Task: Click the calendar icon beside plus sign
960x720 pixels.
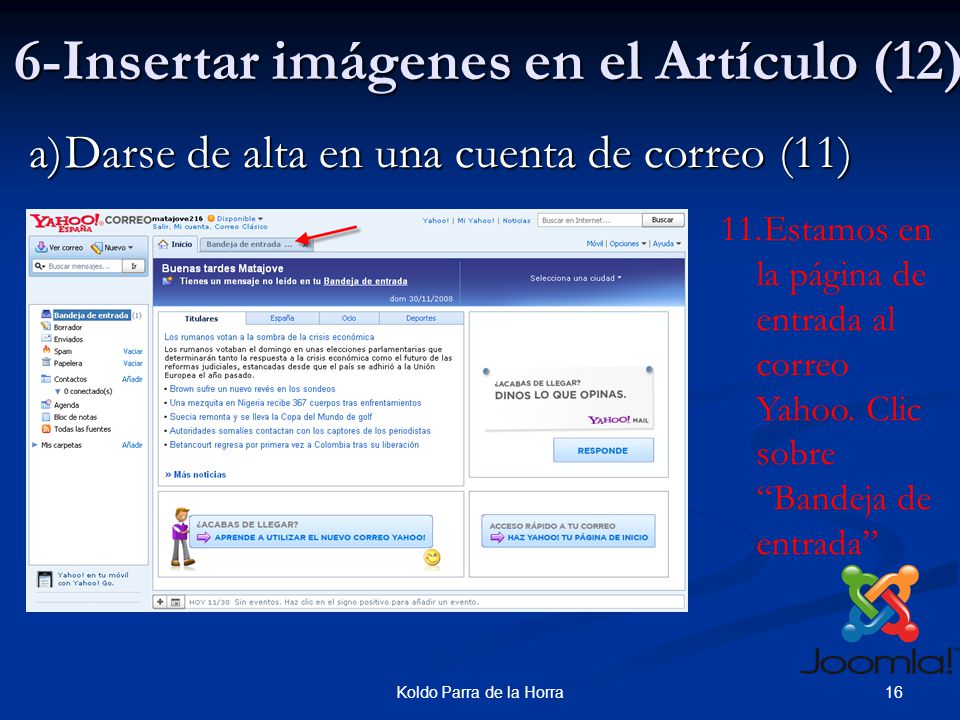Action: 175,602
